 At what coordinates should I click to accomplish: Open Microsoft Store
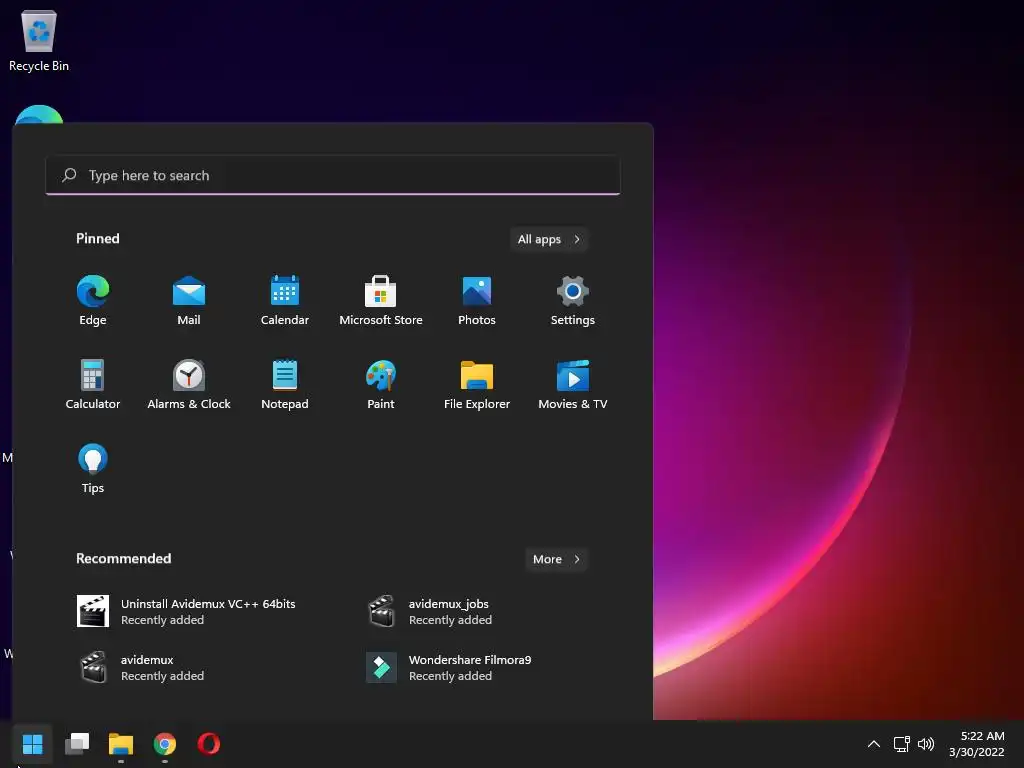pyautogui.click(x=381, y=300)
